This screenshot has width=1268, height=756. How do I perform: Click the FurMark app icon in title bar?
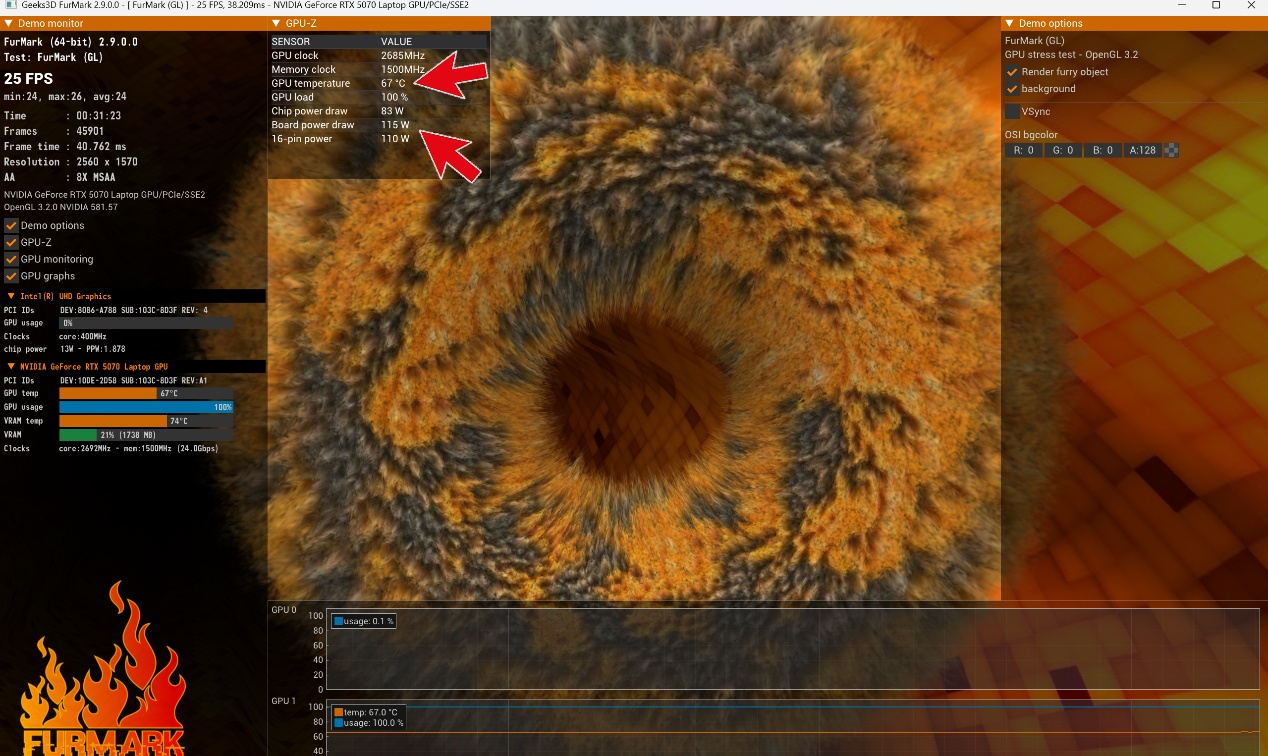tap(9, 6)
